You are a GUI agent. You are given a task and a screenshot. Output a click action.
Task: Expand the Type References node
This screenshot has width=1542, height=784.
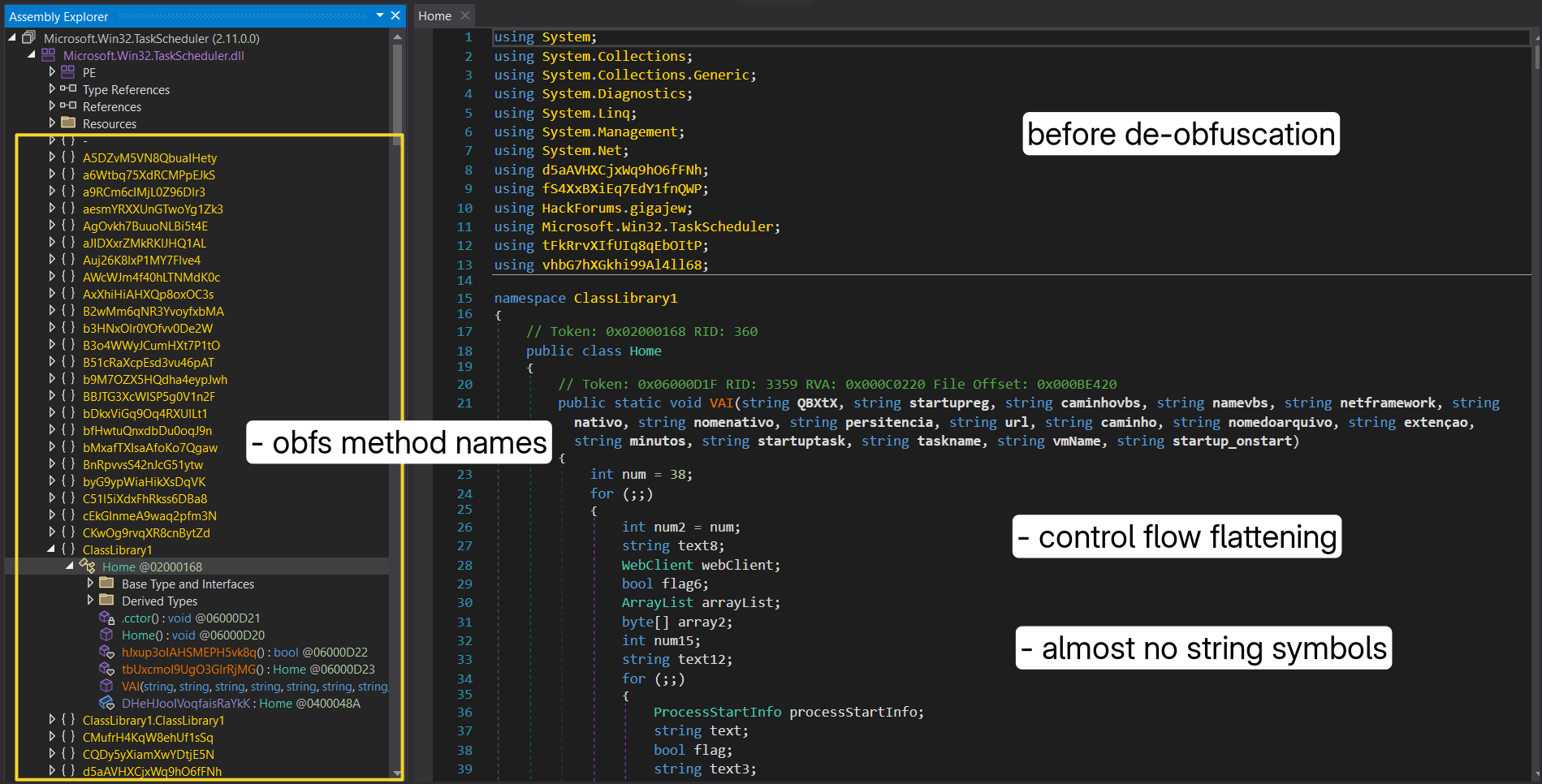(x=52, y=89)
